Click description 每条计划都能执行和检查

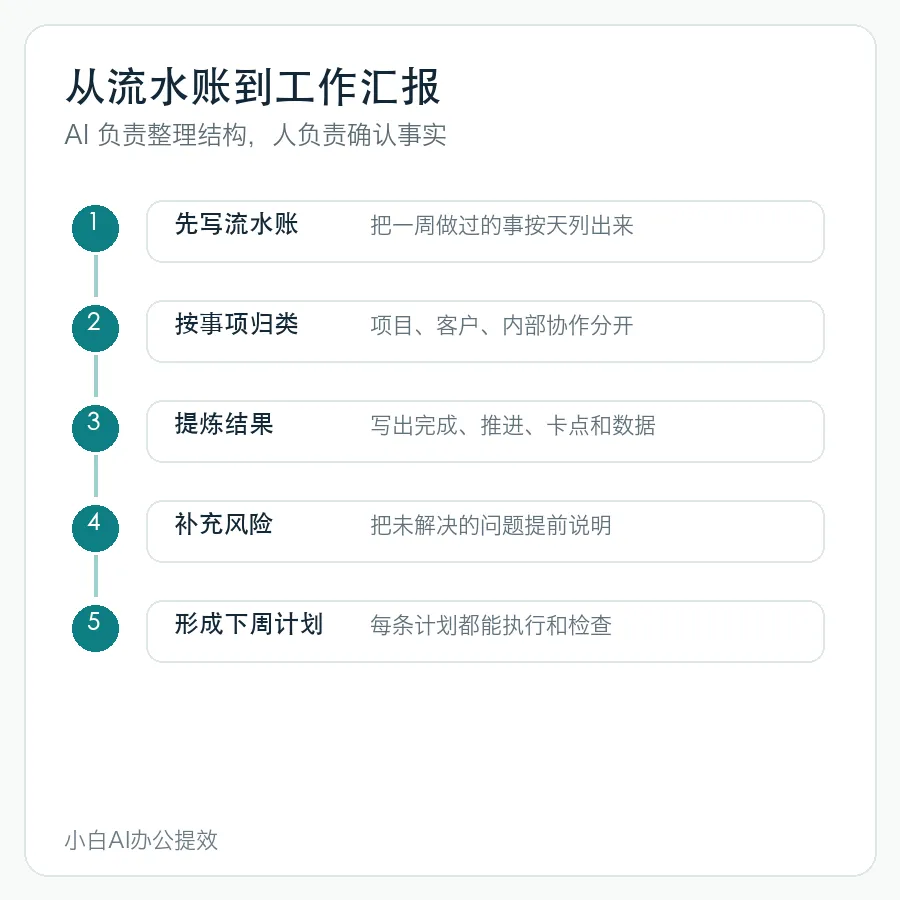(x=491, y=624)
